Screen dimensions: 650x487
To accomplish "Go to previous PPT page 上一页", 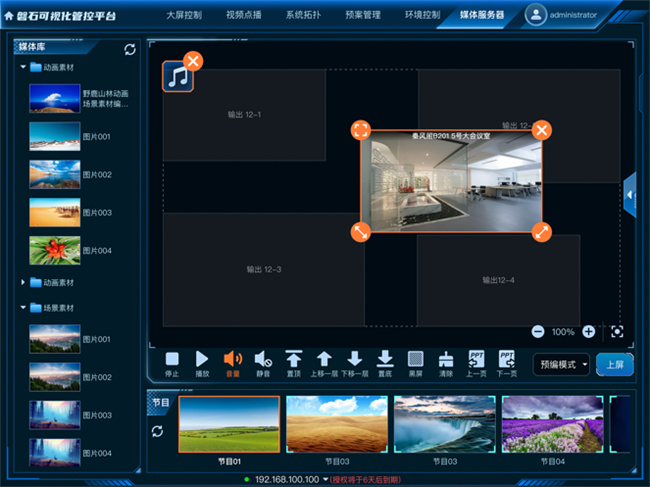I will click(476, 364).
